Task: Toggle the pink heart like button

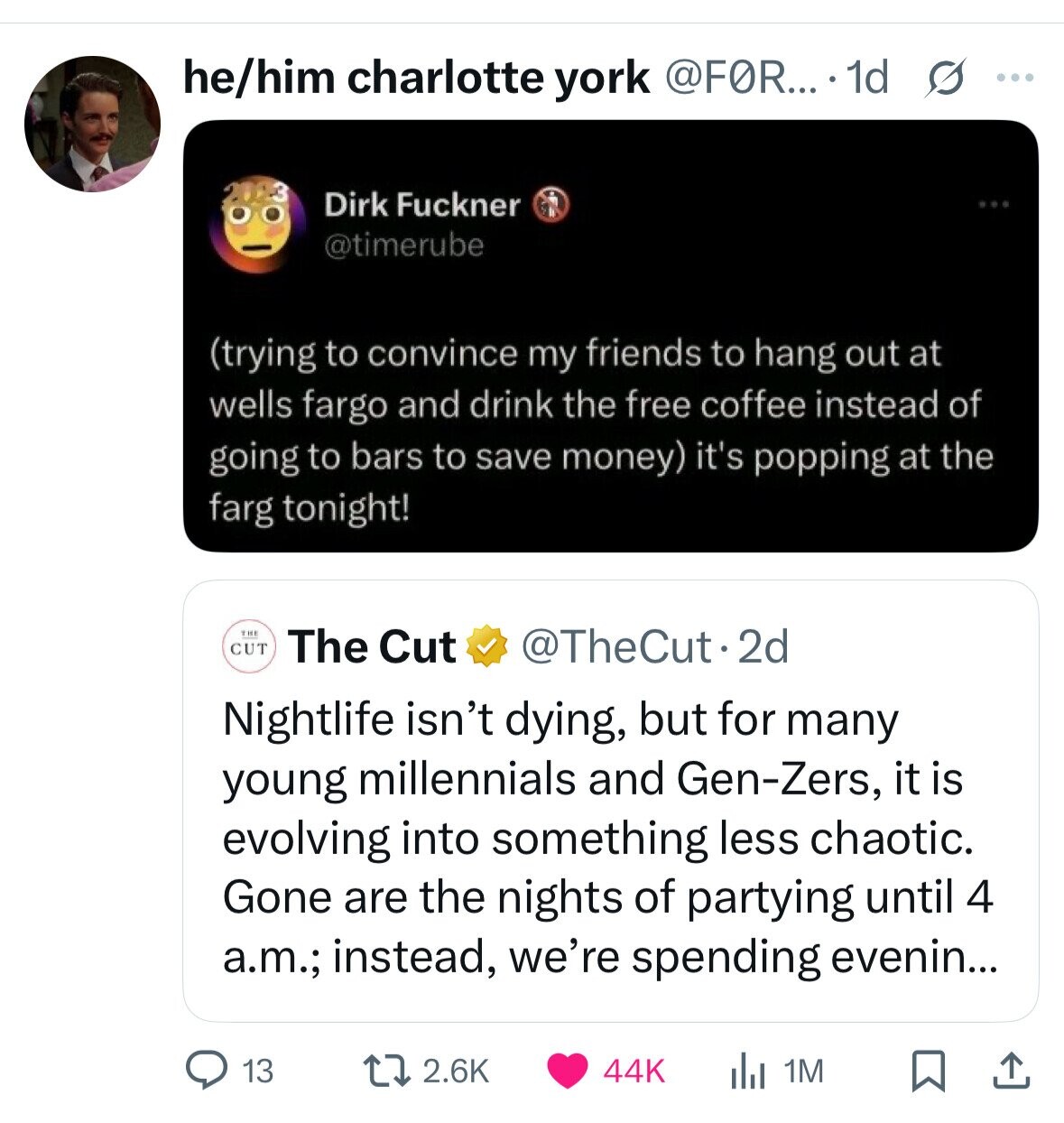Action: point(568,1072)
